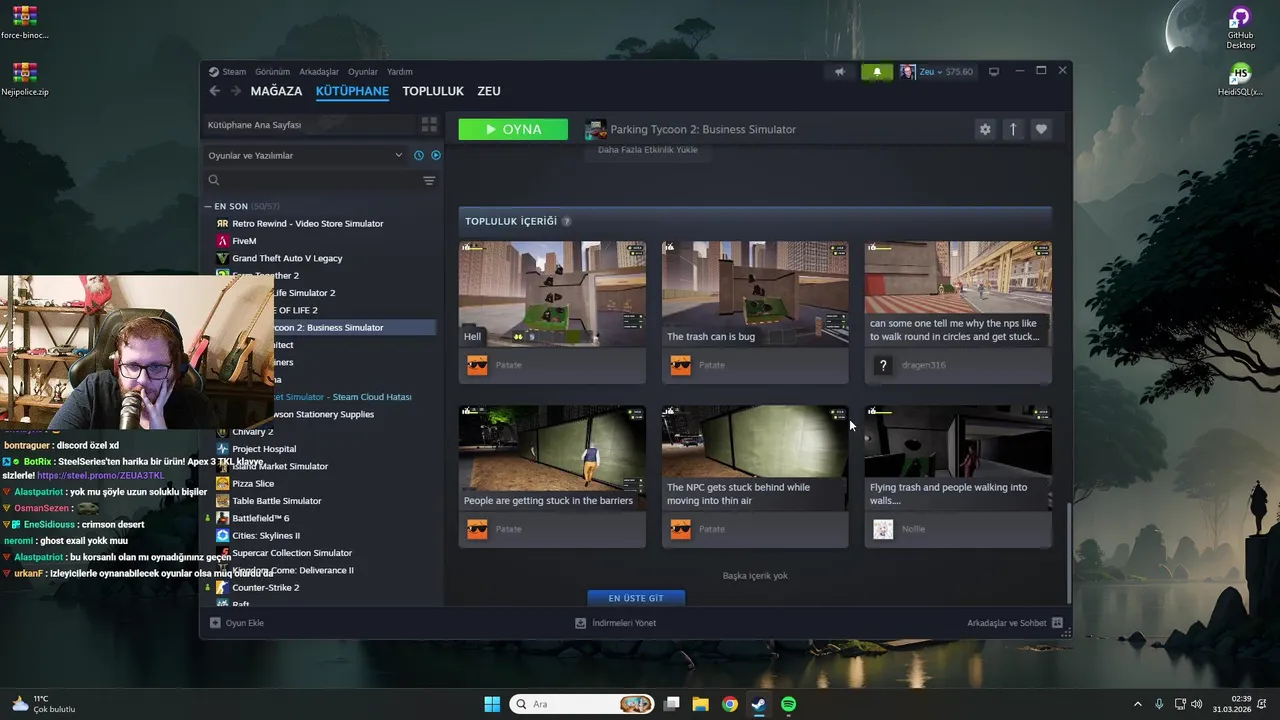Toggle sort by recent activity clock icon
This screenshot has height=720, width=1280.
[x=419, y=155]
